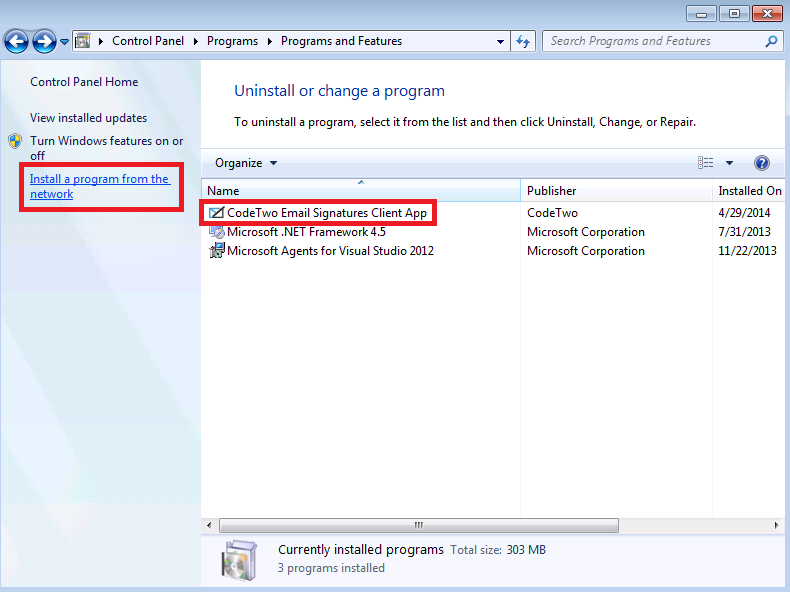Image resolution: width=790 pixels, height=592 pixels.
Task: Open Install a program from the network
Action: (x=100, y=186)
